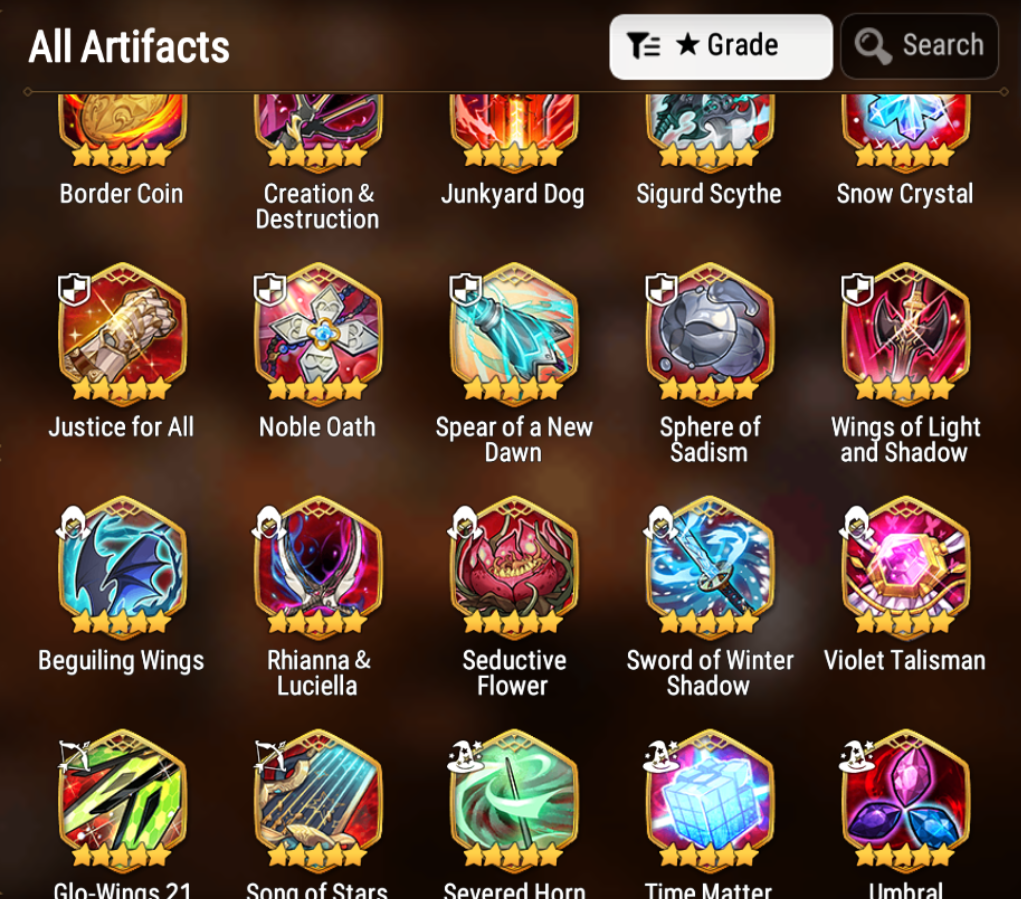Open Rhianna & Luciella artifact
The height and width of the screenshot is (899, 1021).
click(x=318, y=566)
